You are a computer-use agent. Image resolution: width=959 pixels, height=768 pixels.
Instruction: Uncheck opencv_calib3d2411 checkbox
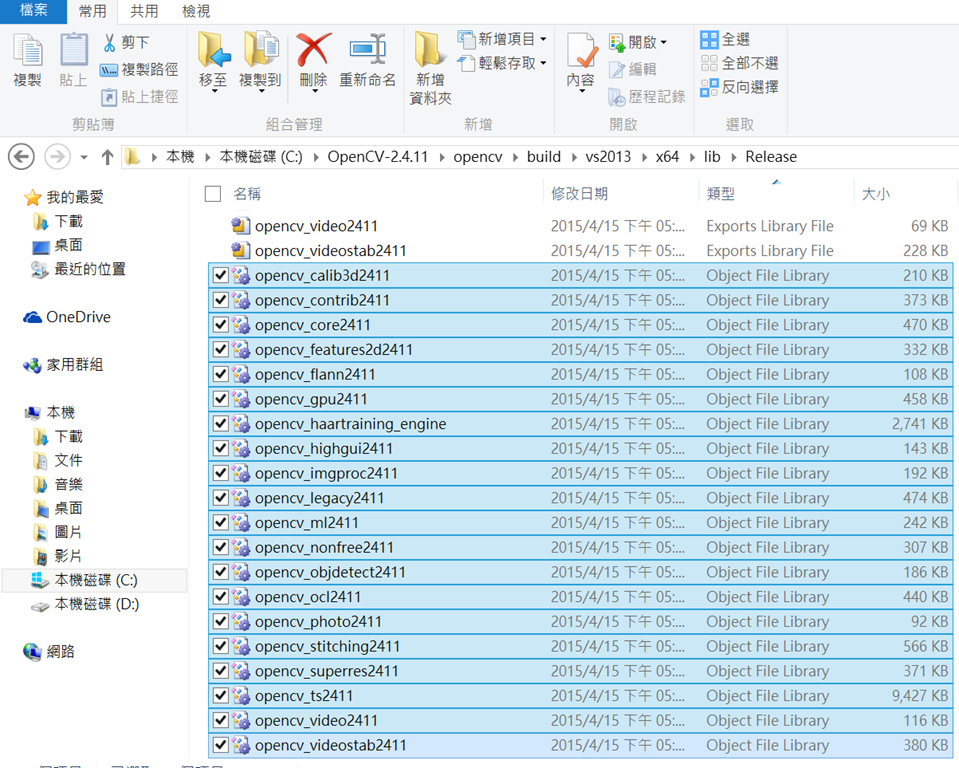pos(221,276)
